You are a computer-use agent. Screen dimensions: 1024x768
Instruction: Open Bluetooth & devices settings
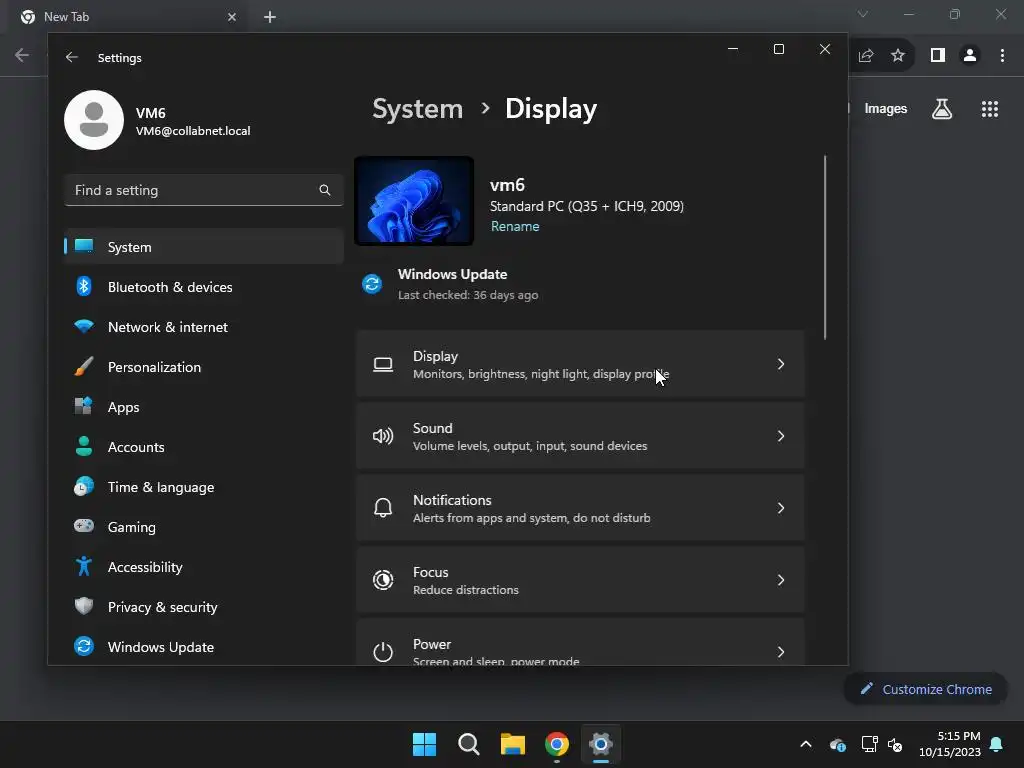pyautogui.click(x=204, y=287)
